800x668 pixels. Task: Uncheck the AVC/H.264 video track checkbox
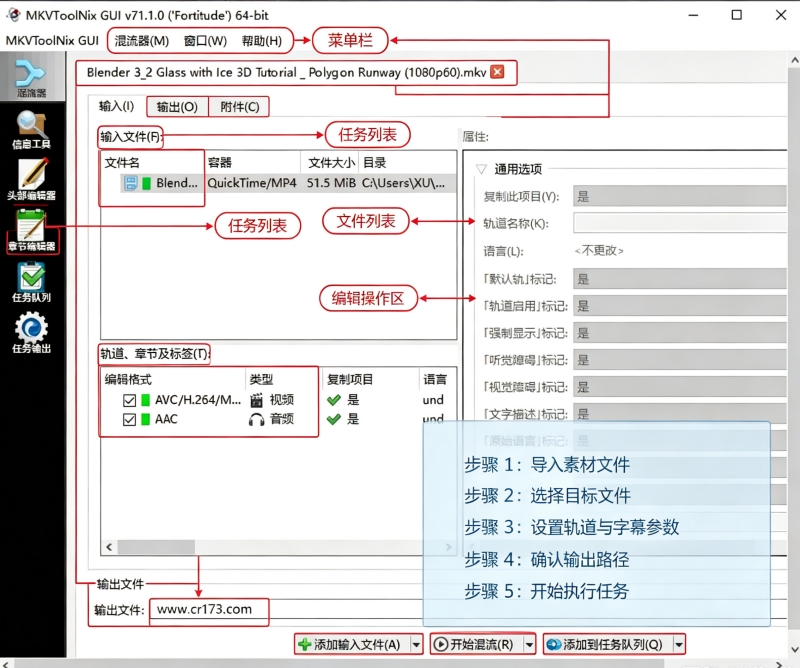coord(129,401)
